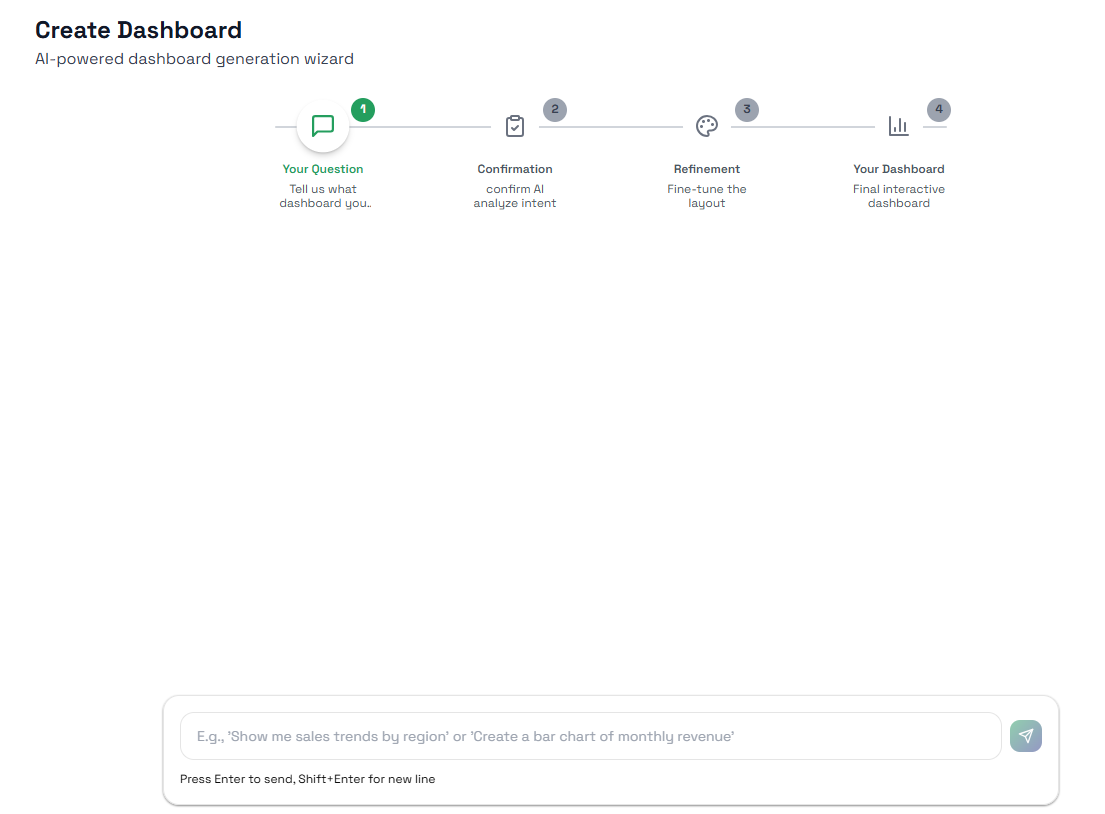Viewport: 1105px width, 814px height.
Task: Focus the dashboard question input field
Action: [x=590, y=736]
